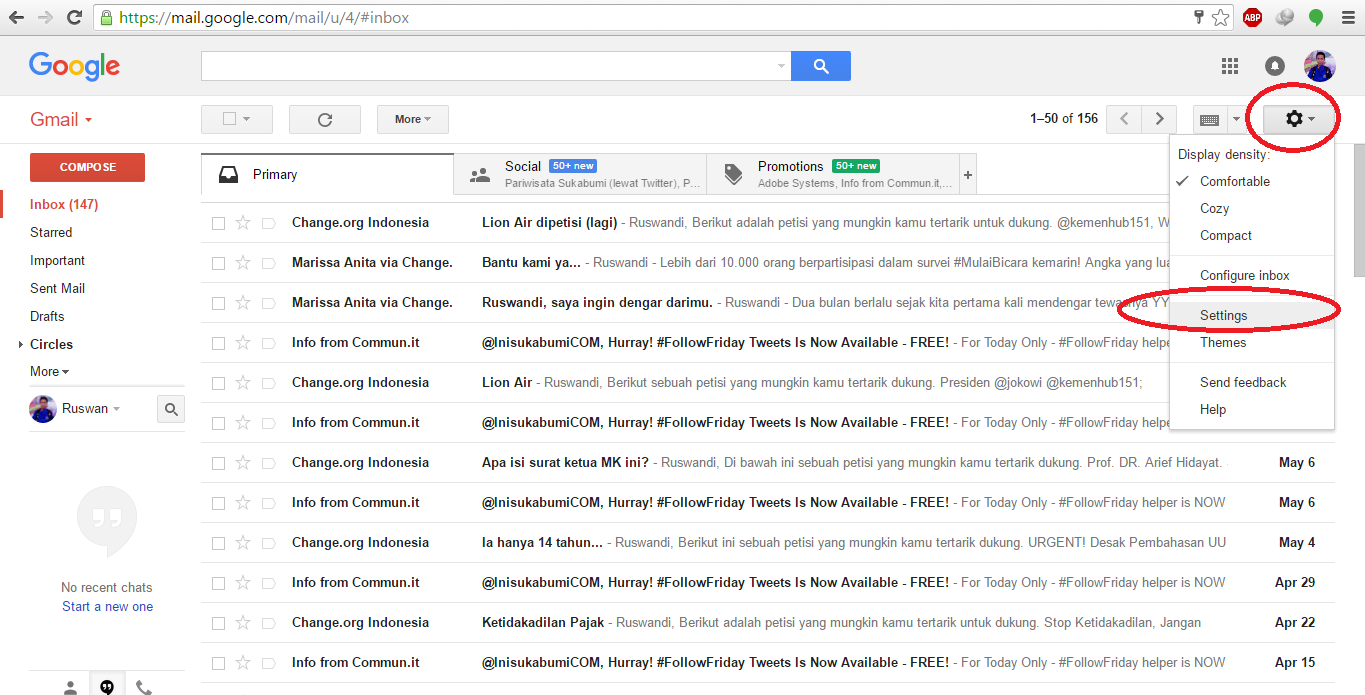Viewport: 1365px width, 695px height.
Task: Search chat contacts with magnifier icon
Action: click(x=171, y=409)
